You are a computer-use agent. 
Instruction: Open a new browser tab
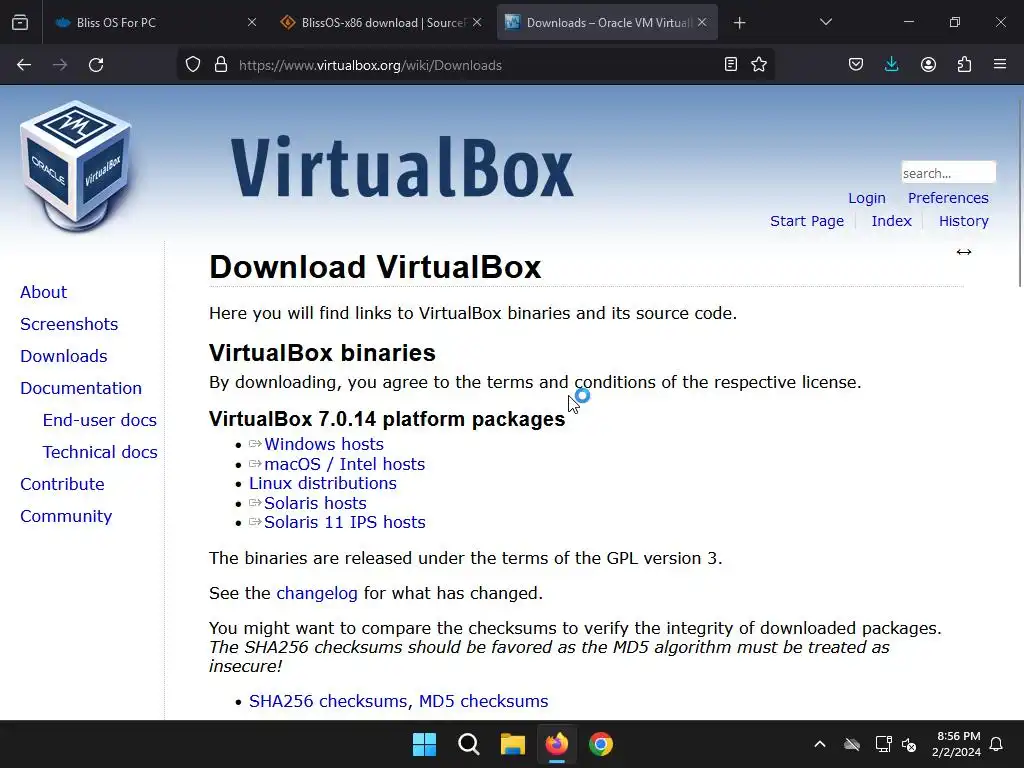point(739,23)
